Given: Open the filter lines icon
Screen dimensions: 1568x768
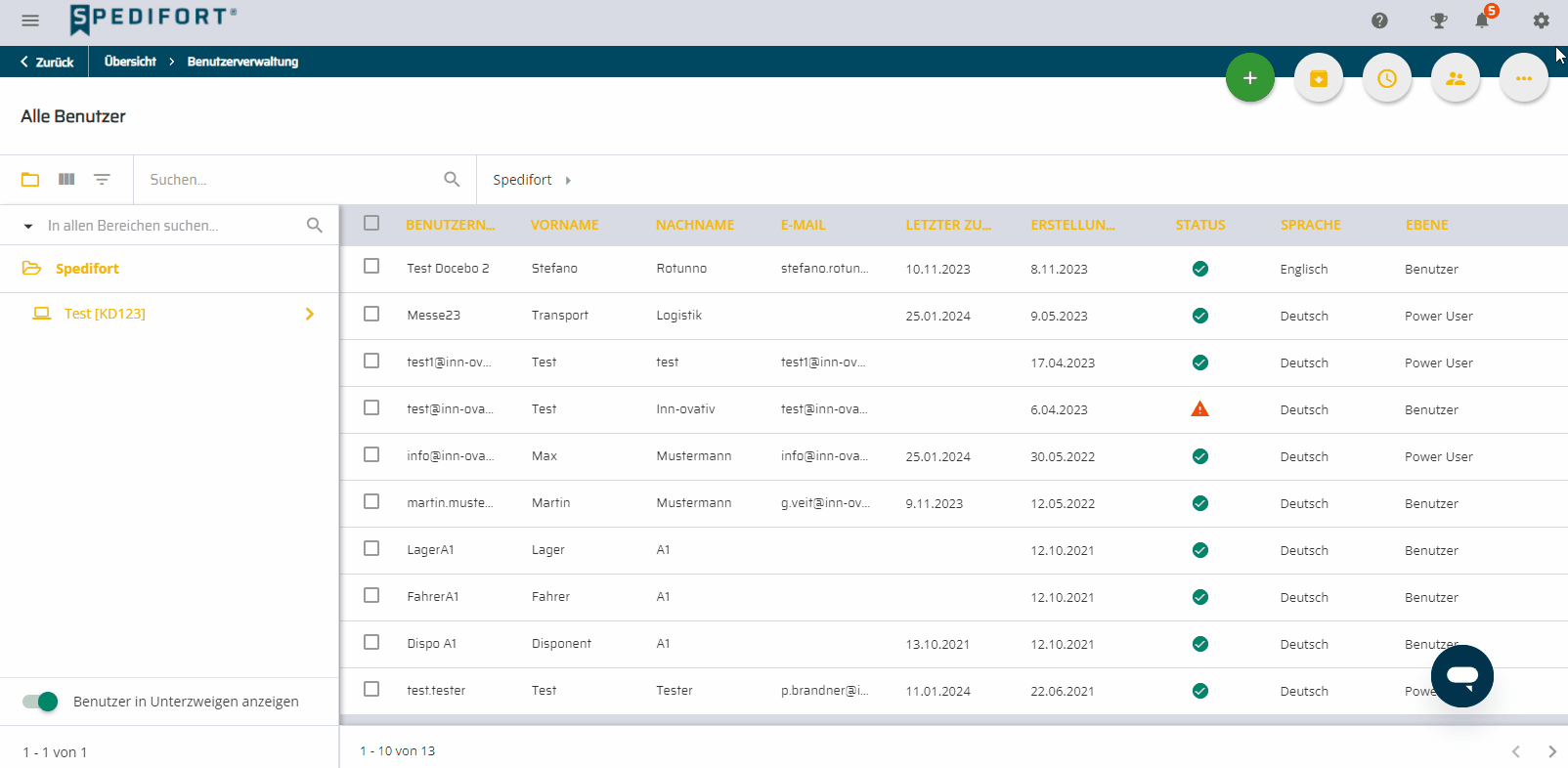Looking at the screenshot, I should (x=102, y=180).
